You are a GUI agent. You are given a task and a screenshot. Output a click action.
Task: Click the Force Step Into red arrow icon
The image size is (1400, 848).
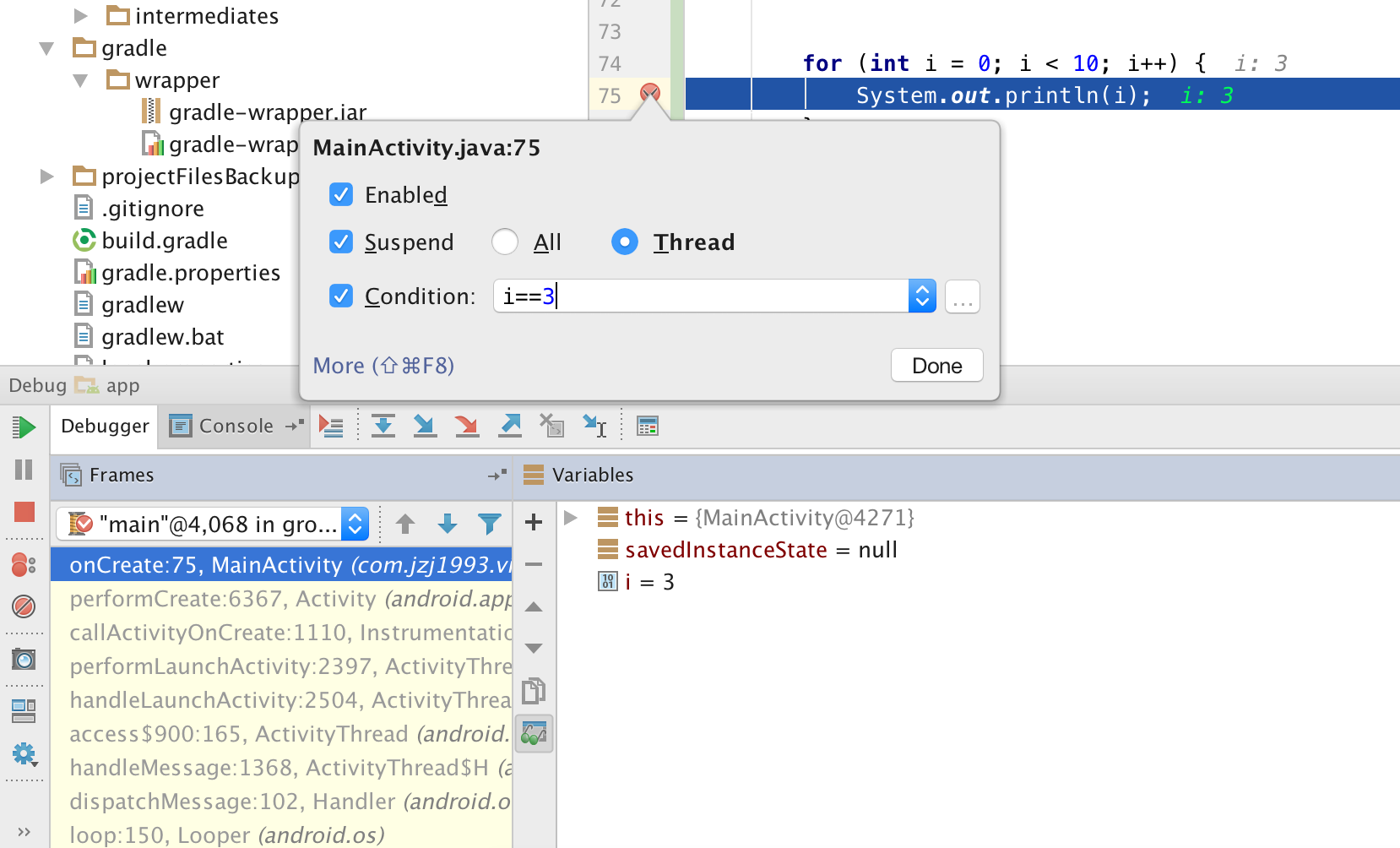click(466, 426)
